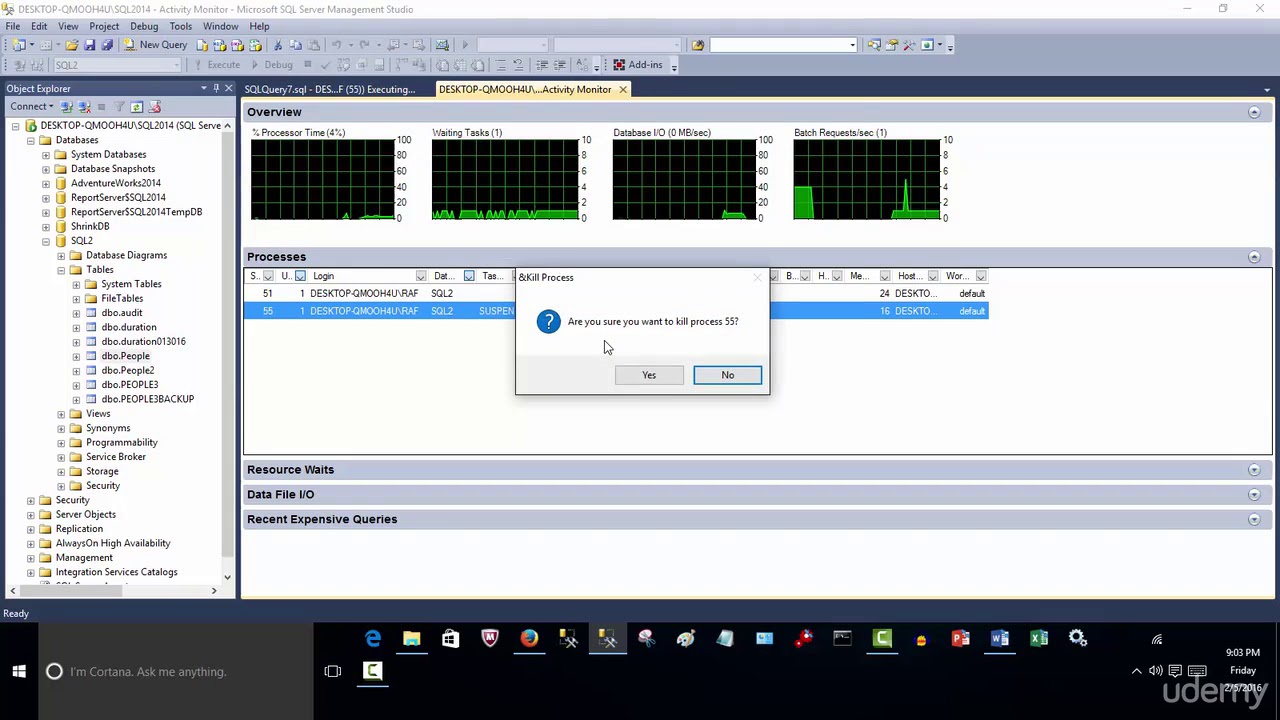Open Microsoft Edge from taskbar

tap(373, 638)
